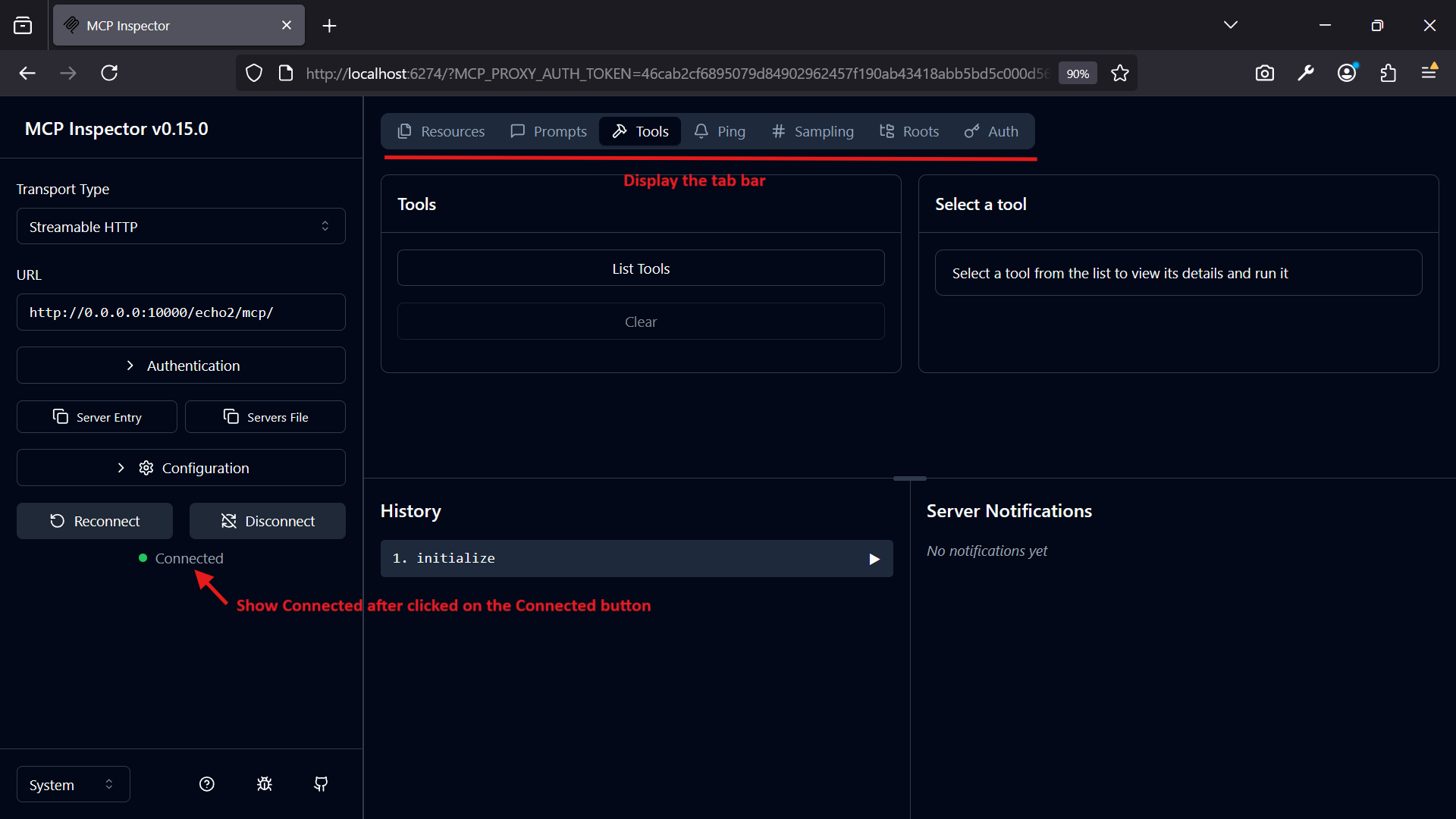Close the MCP Inspector tab
The width and height of the screenshot is (1456, 819).
[x=287, y=25]
